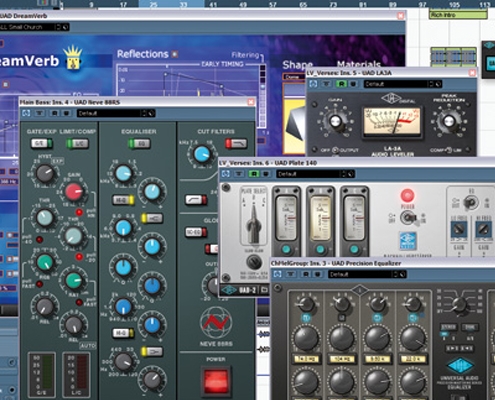Toggle the SC-EQ sidechain button
Screen dimensions: 495x400
[x=196, y=232]
